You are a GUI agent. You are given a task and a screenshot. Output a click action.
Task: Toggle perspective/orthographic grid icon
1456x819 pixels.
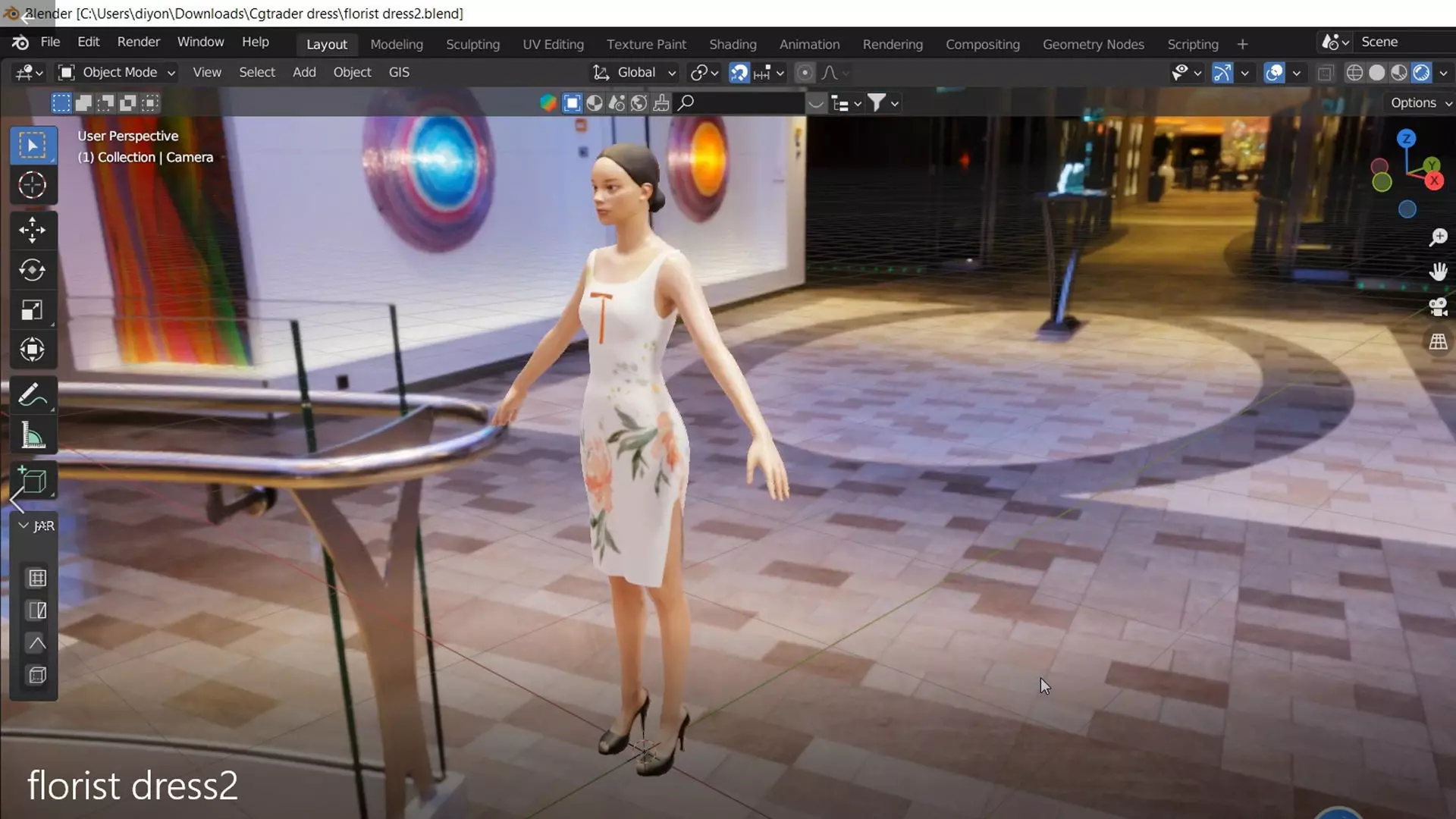click(1438, 342)
